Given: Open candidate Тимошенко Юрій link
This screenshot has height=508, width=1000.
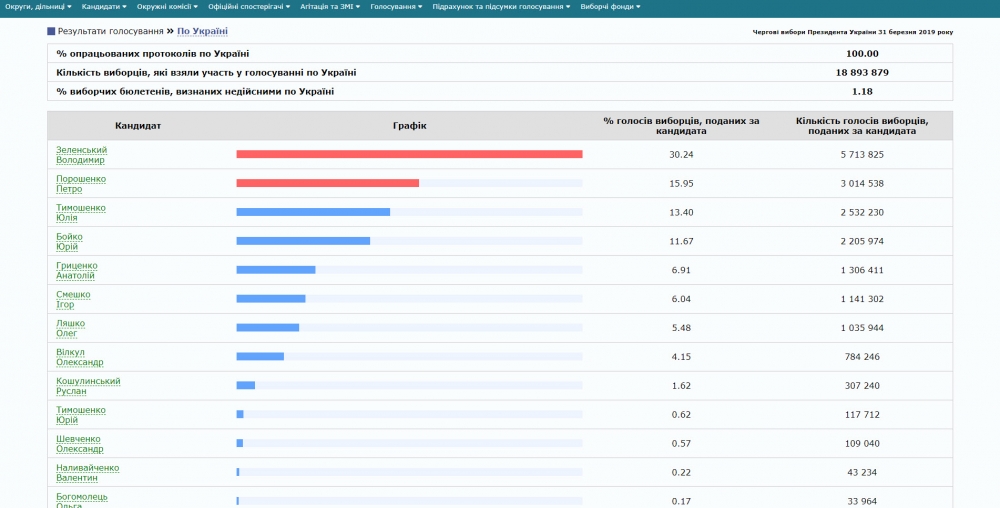Looking at the screenshot, I should (80, 415).
